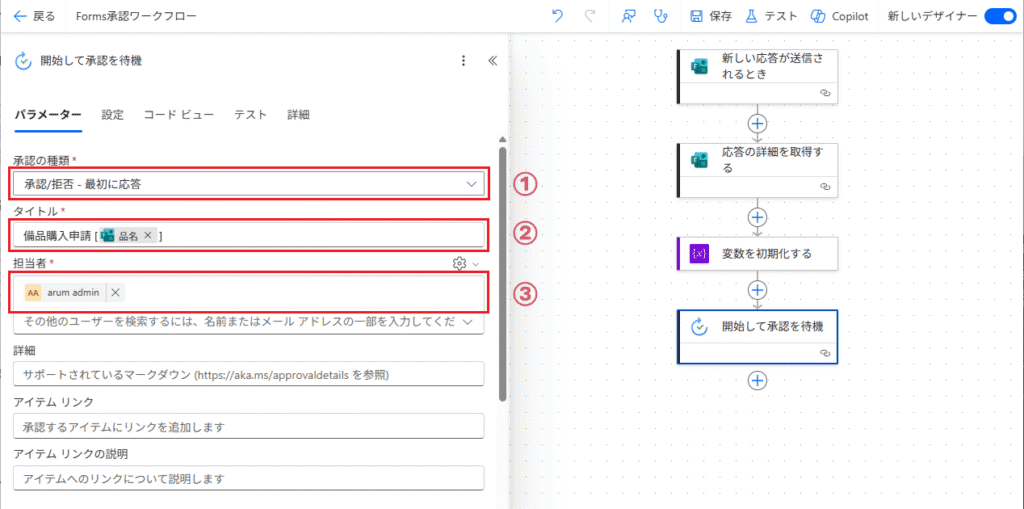Go back with the 戻る arrow
The image size is (1024, 509).
(x=34, y=16)
